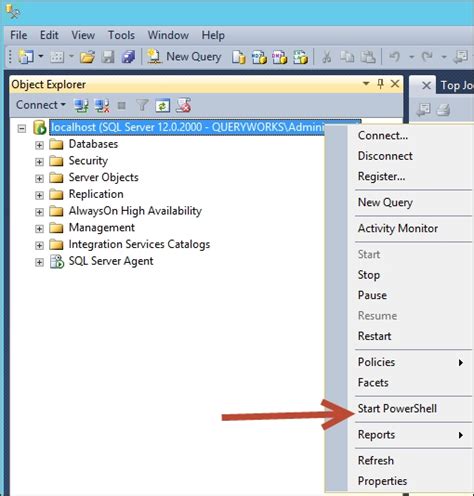Open Properties from the context menu
This screenshot has width=474, height=496.
click(382, 481)
